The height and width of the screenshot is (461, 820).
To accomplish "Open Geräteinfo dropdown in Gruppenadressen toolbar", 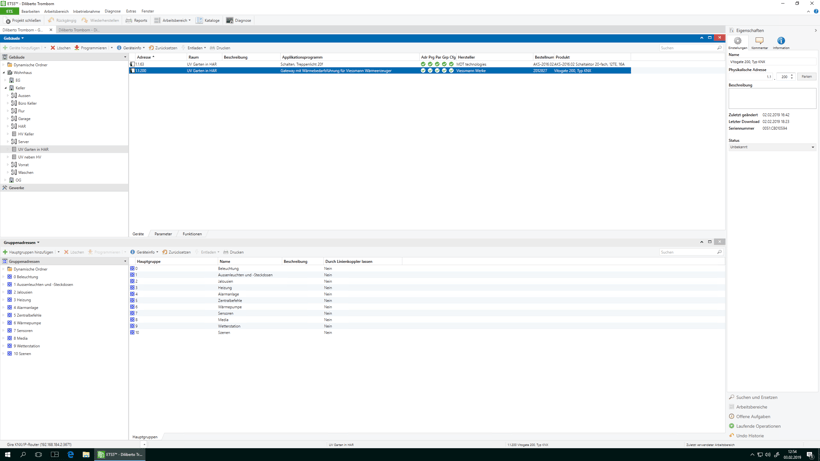I will [144, 252].
